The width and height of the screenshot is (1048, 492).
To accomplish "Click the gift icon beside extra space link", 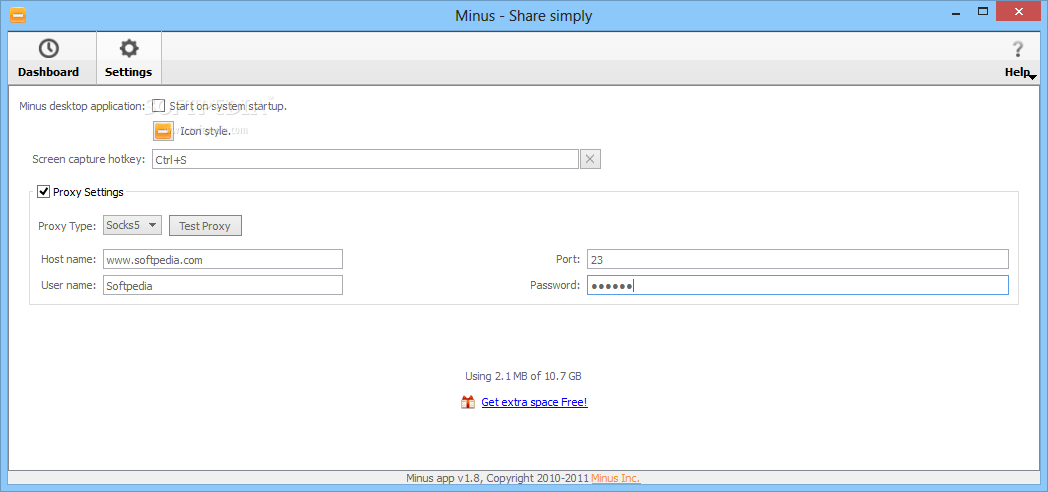I will click(468, 402).
